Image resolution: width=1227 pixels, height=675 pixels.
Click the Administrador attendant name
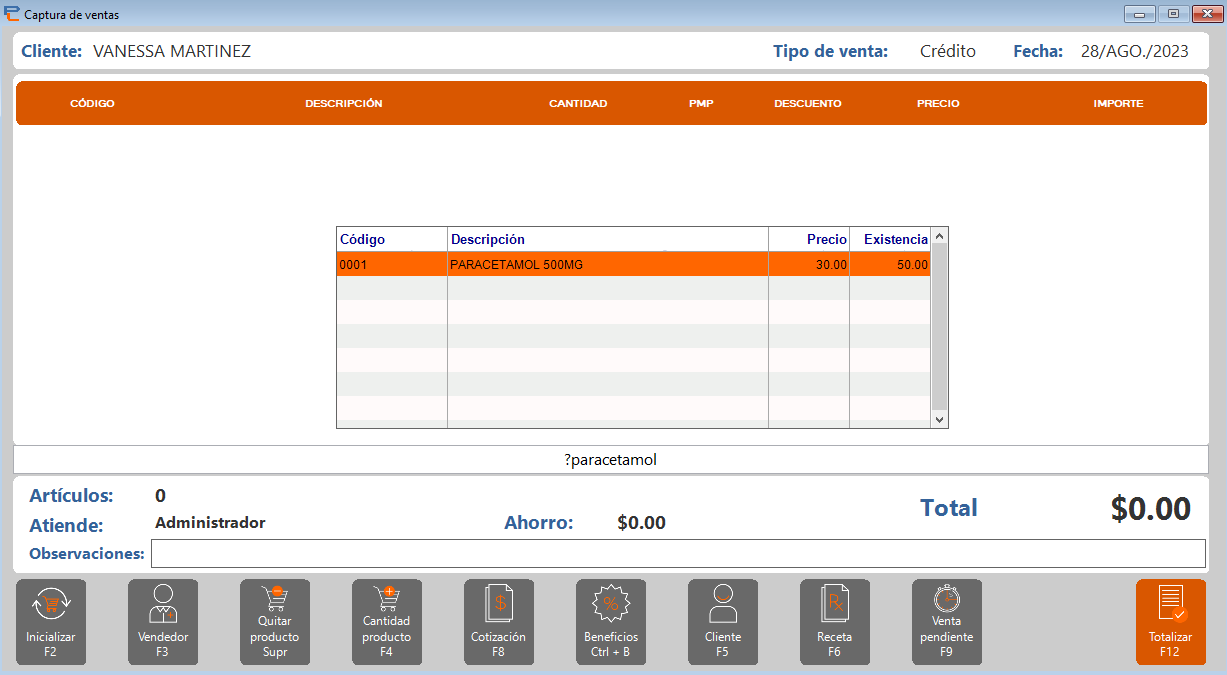point(211,522)
